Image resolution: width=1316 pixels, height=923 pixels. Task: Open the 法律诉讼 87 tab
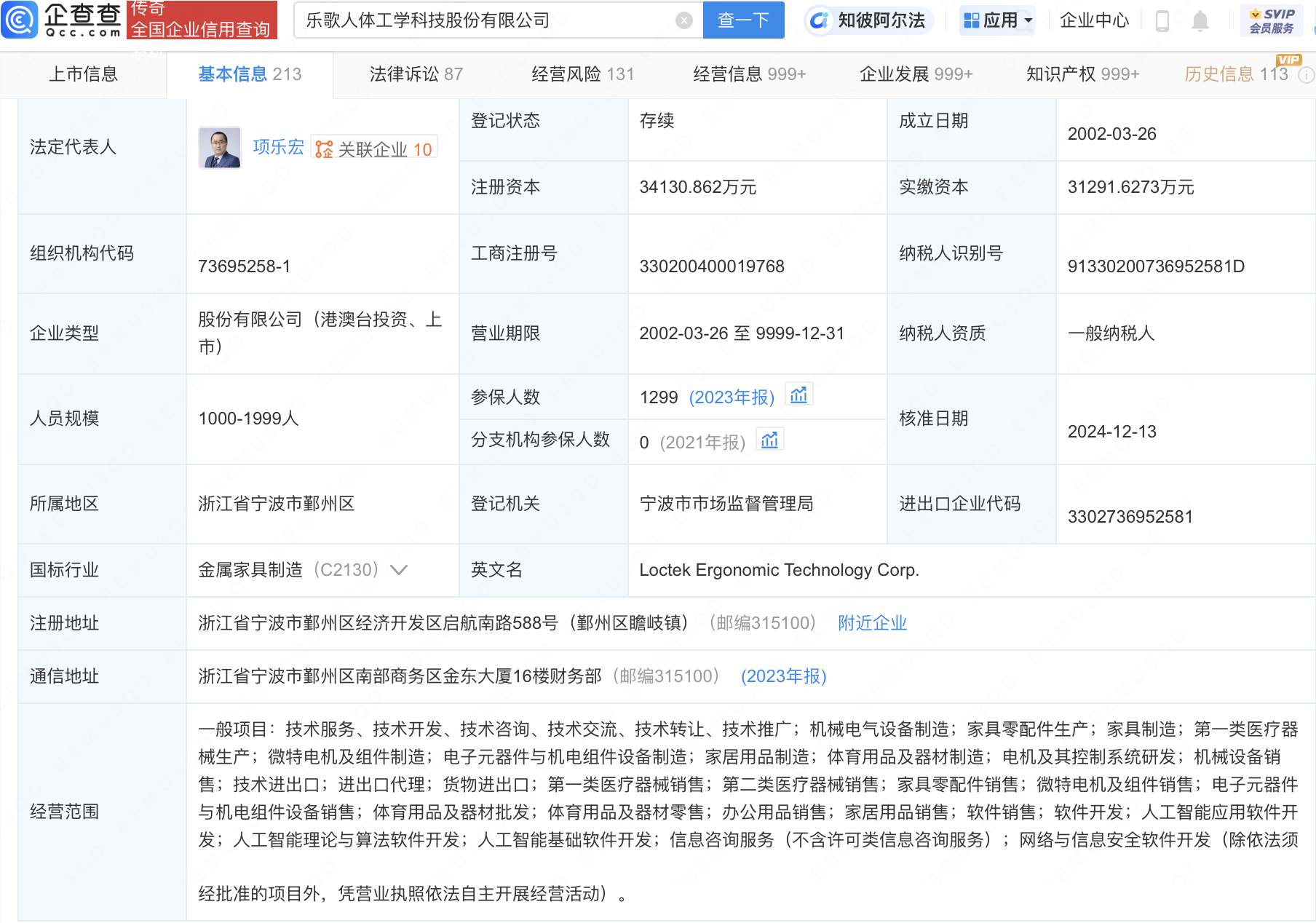[x=416, y=74]
